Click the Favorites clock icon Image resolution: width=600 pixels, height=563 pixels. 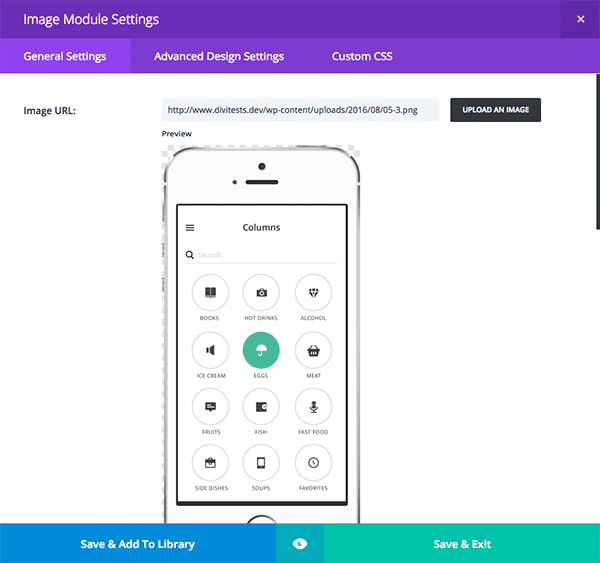(x=314, y=463)
